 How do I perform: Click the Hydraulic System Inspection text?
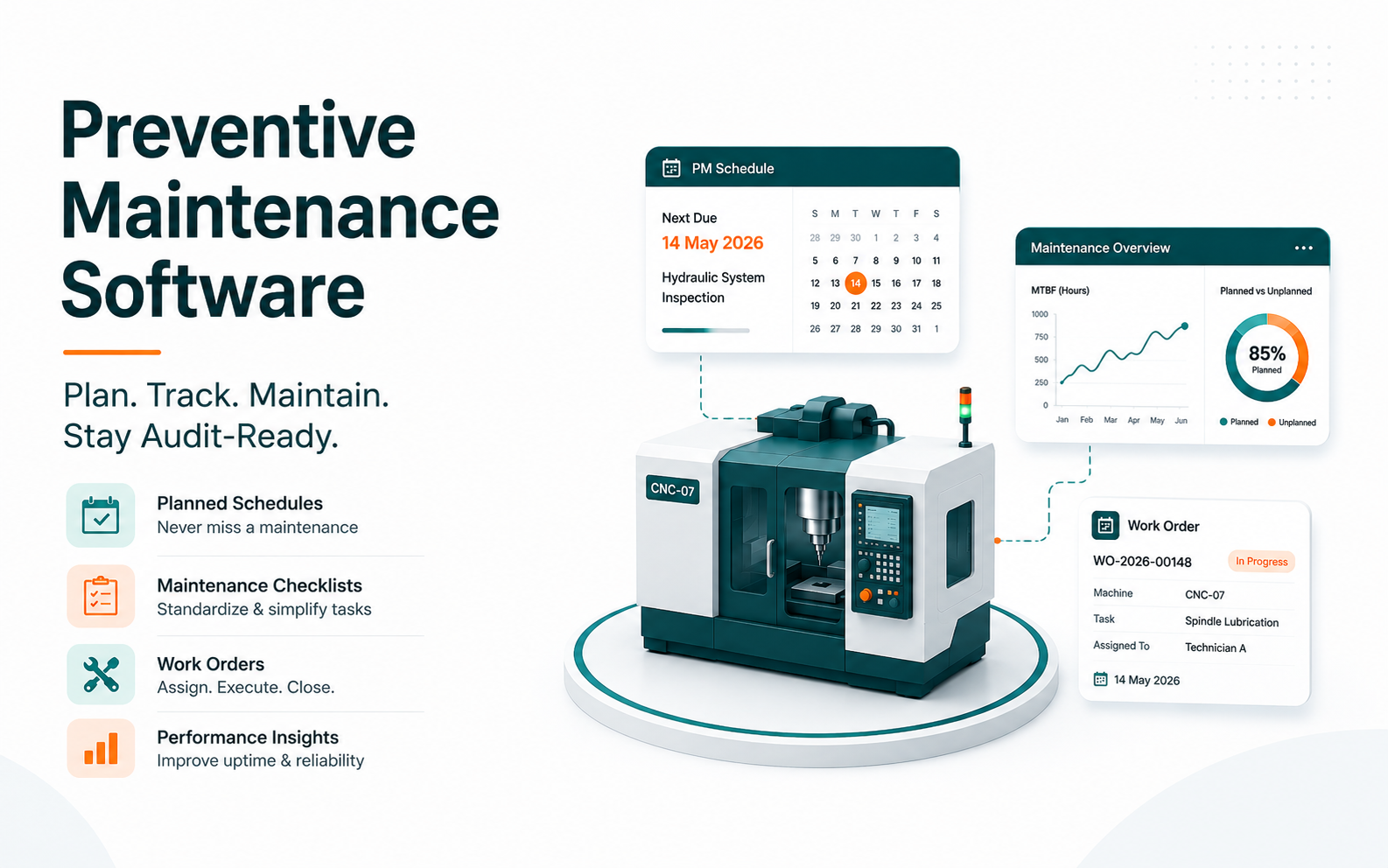(713, 287)
